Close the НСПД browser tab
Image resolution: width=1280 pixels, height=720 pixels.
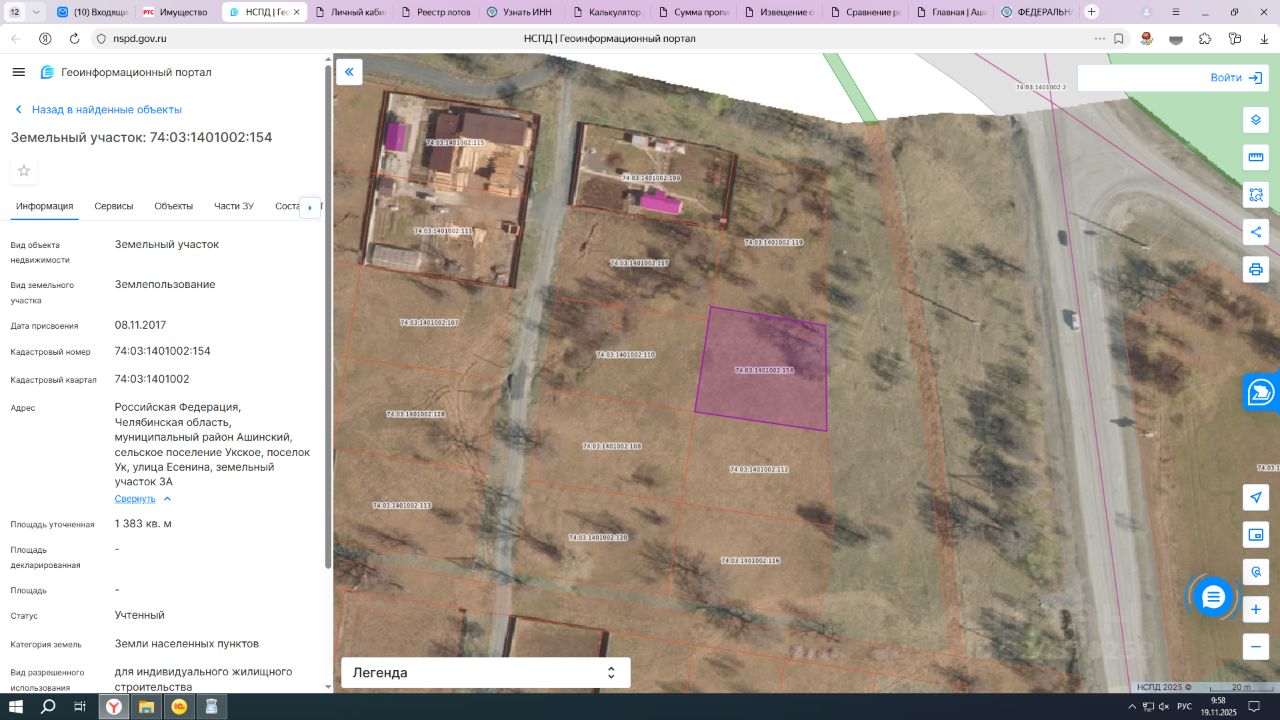[x=297, y=12]
